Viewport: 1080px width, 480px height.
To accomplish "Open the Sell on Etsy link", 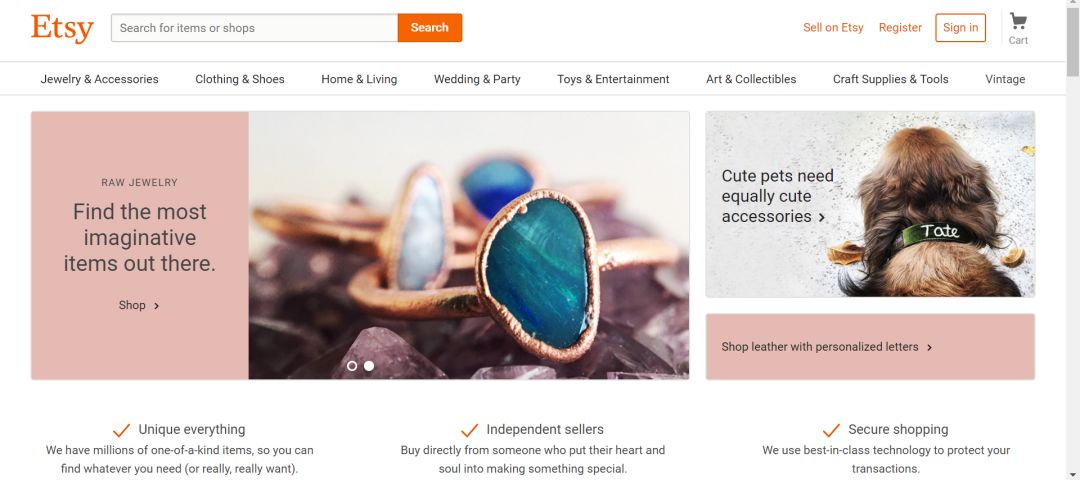I will 833,28.
